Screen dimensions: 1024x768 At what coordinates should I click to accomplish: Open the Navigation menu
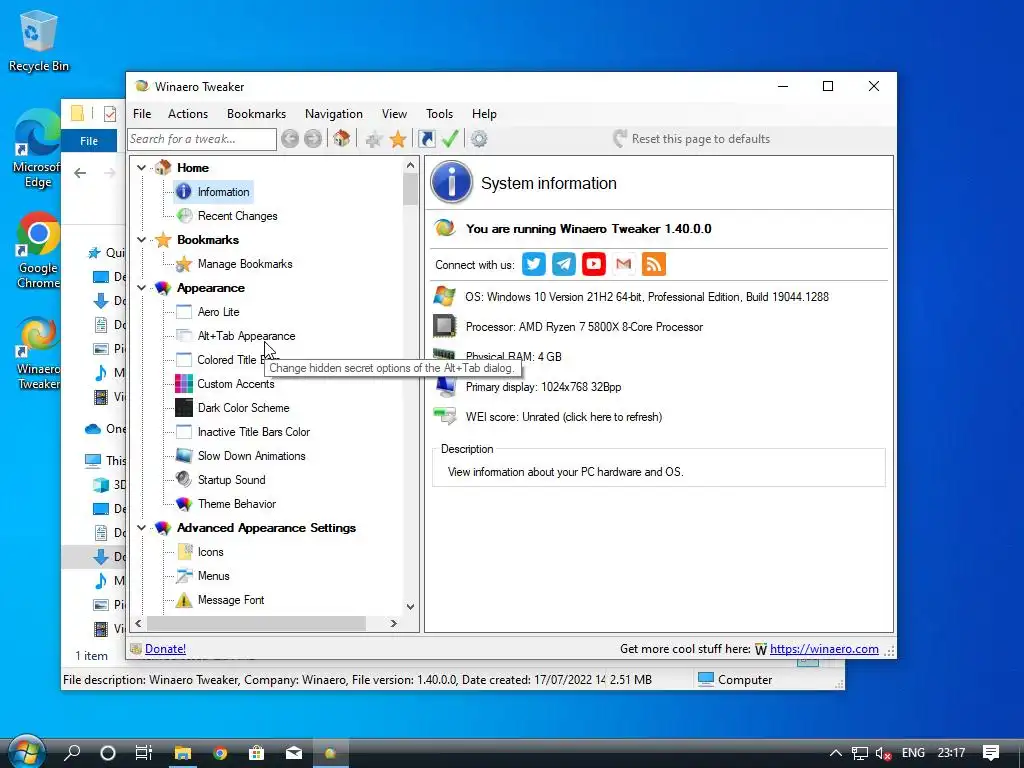(334, 114)
